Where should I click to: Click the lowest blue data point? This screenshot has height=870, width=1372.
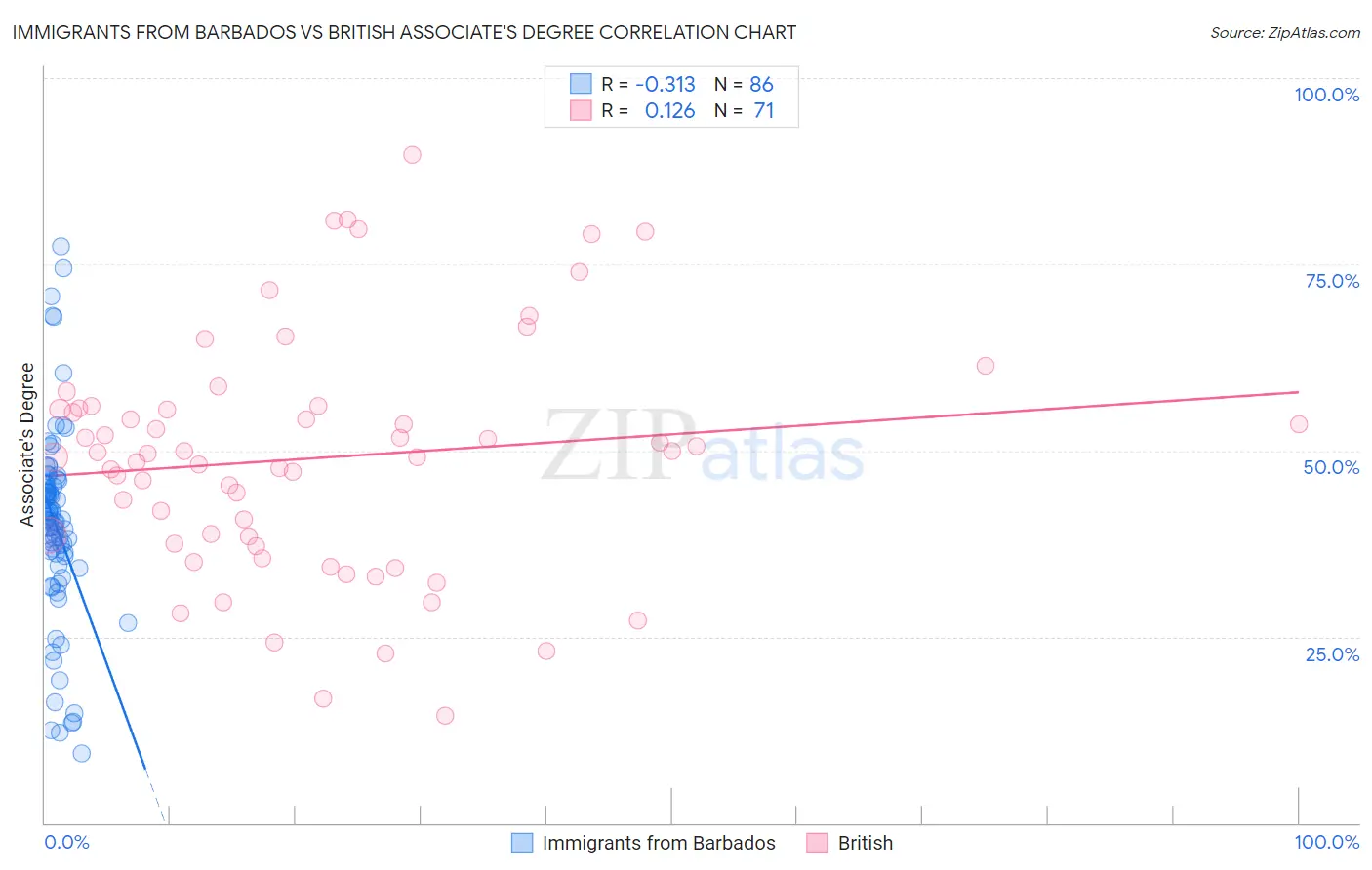(82, 754)
